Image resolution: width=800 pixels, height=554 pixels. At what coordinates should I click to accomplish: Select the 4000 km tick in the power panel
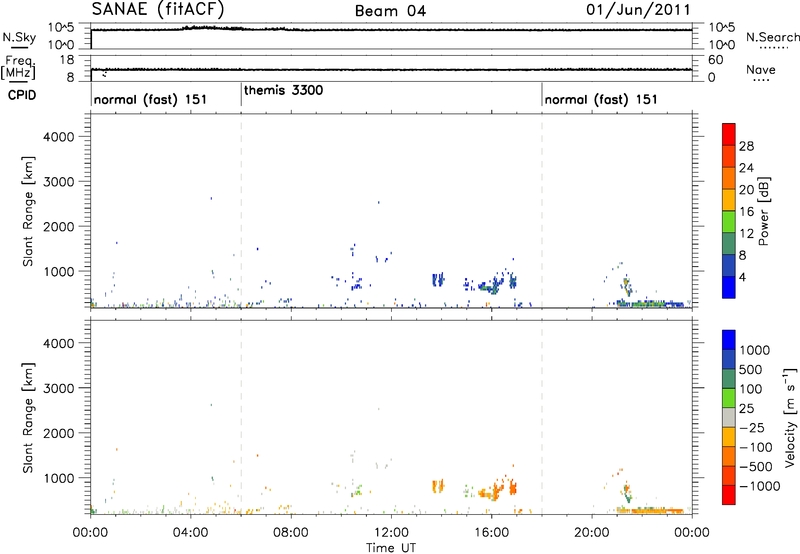pyautogui.click(x=59, y=137)
